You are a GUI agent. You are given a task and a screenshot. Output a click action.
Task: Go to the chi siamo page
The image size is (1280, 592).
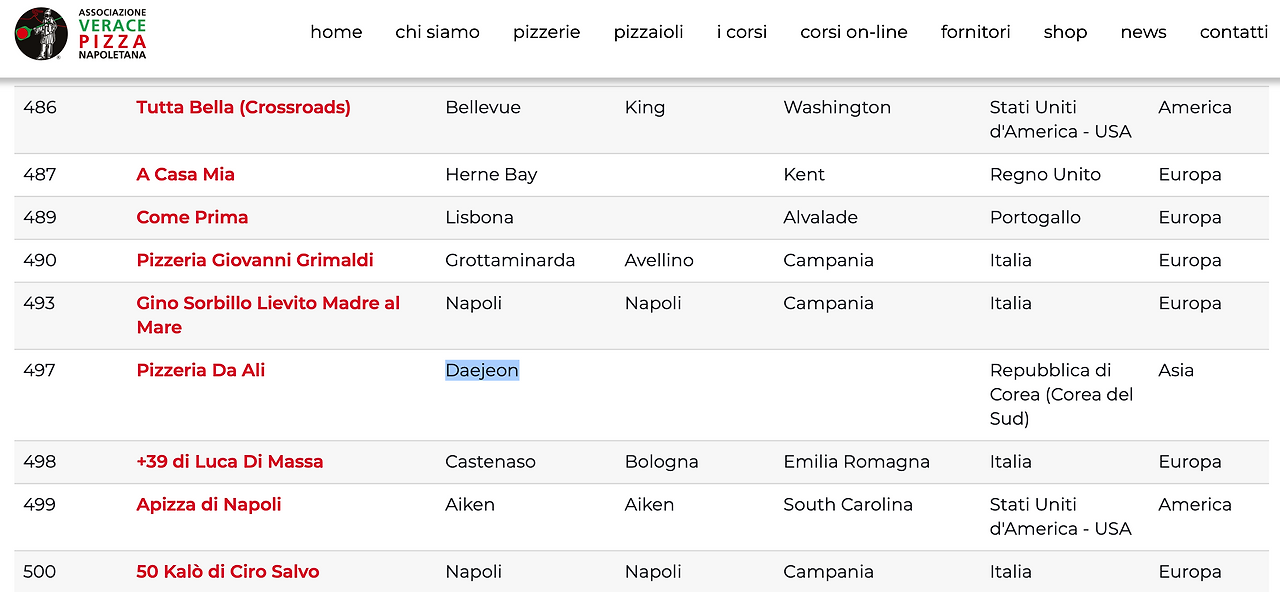coord(437,32)
